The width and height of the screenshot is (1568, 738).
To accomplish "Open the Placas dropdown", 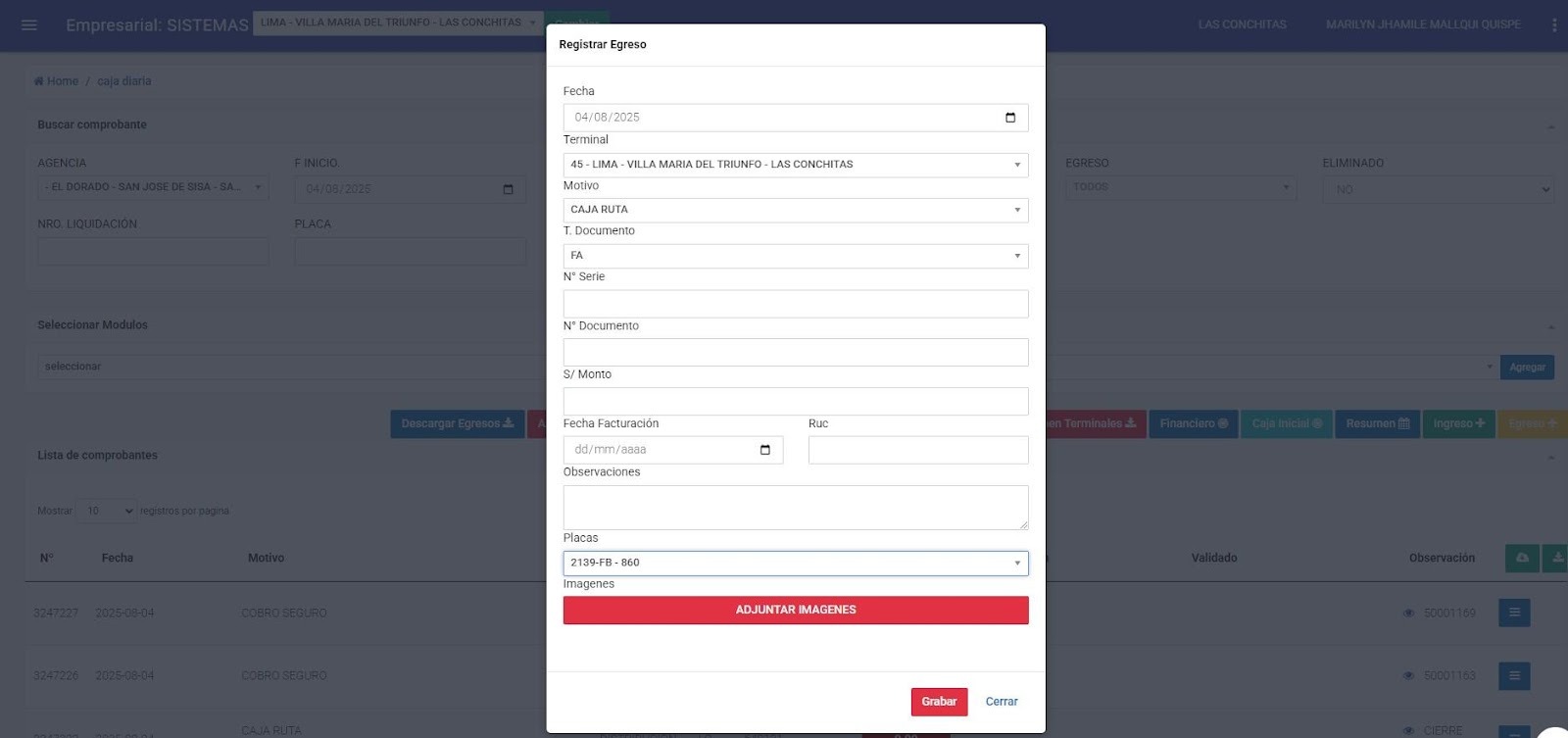I will point(795,564).
